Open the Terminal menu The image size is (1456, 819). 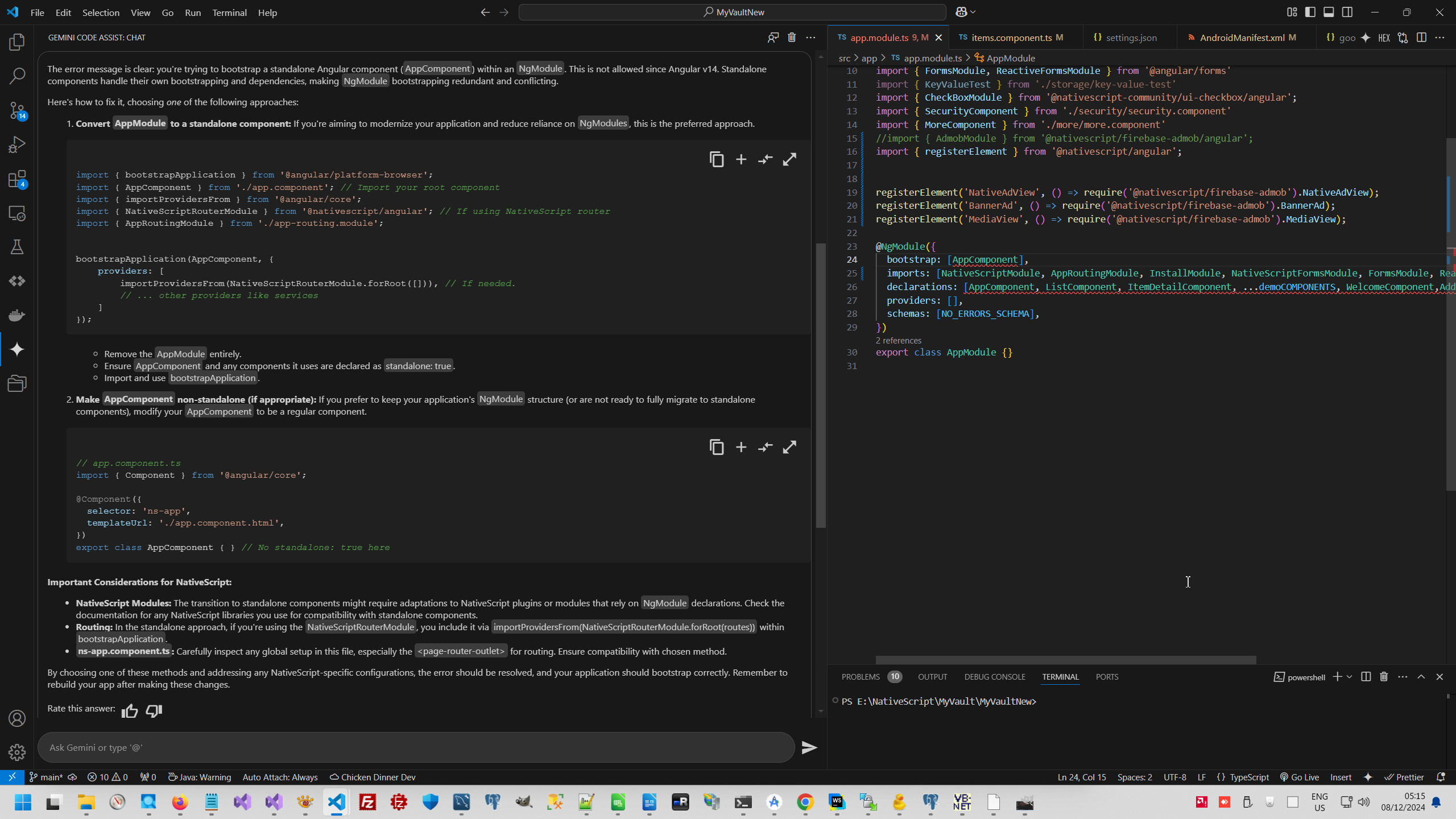point(229,13)
